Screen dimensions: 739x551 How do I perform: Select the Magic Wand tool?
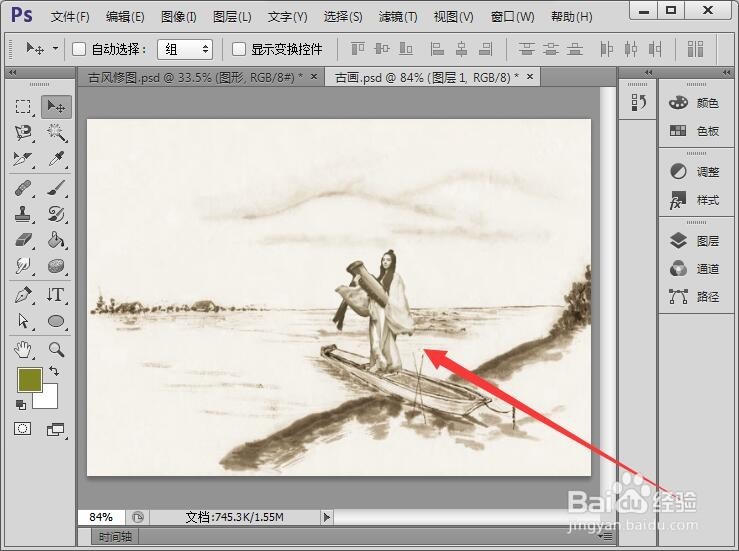(x=56, y=133)
